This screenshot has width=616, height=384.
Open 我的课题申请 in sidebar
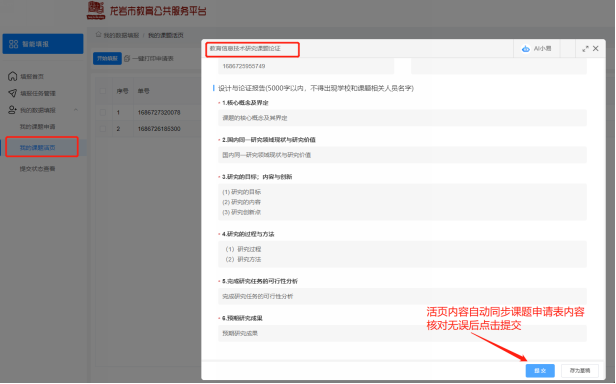pos(37,127)
